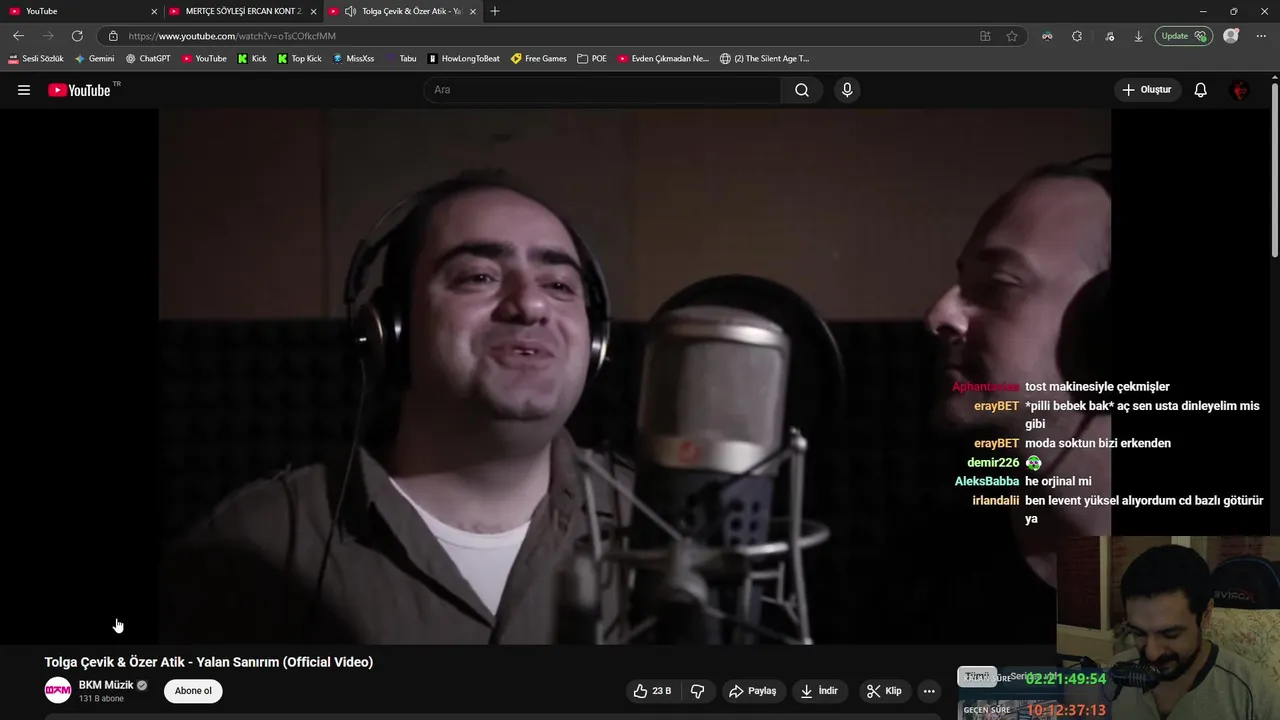This screenshot has width=1280, height=720.
Task: Click the search magnifier button
Action: [x=802, y=90]
